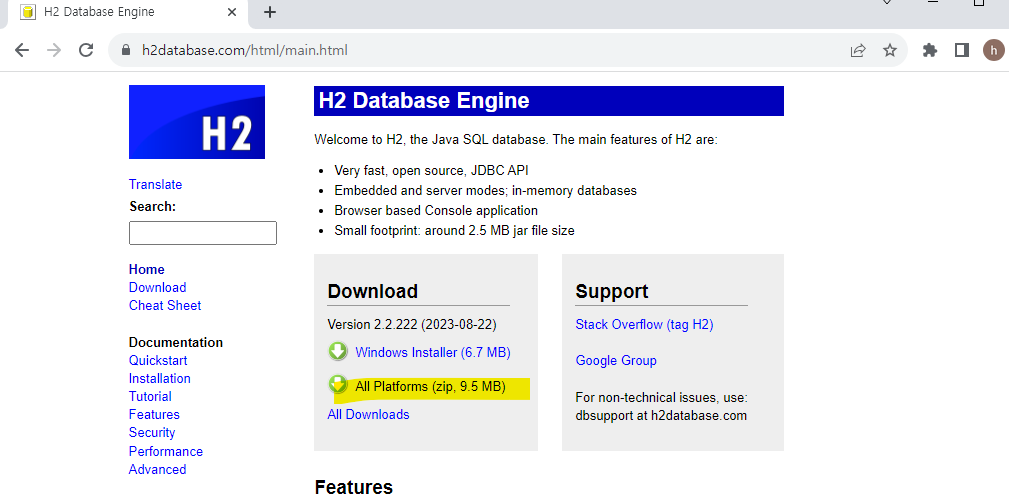
Task: Open the Download sidebar link
Action: click(x=158, y=288)
